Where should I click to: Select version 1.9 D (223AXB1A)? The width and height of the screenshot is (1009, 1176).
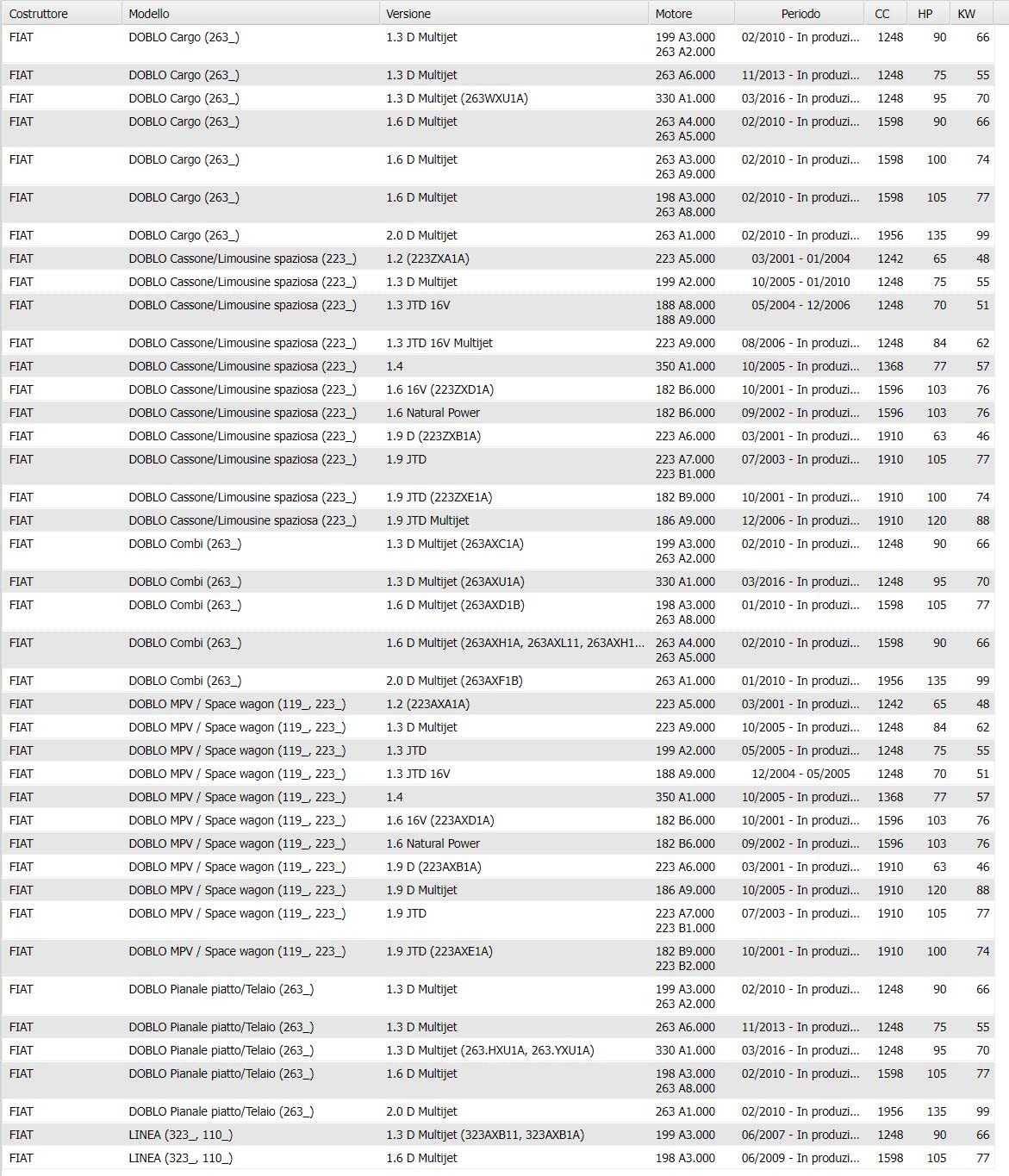point(433,867)
